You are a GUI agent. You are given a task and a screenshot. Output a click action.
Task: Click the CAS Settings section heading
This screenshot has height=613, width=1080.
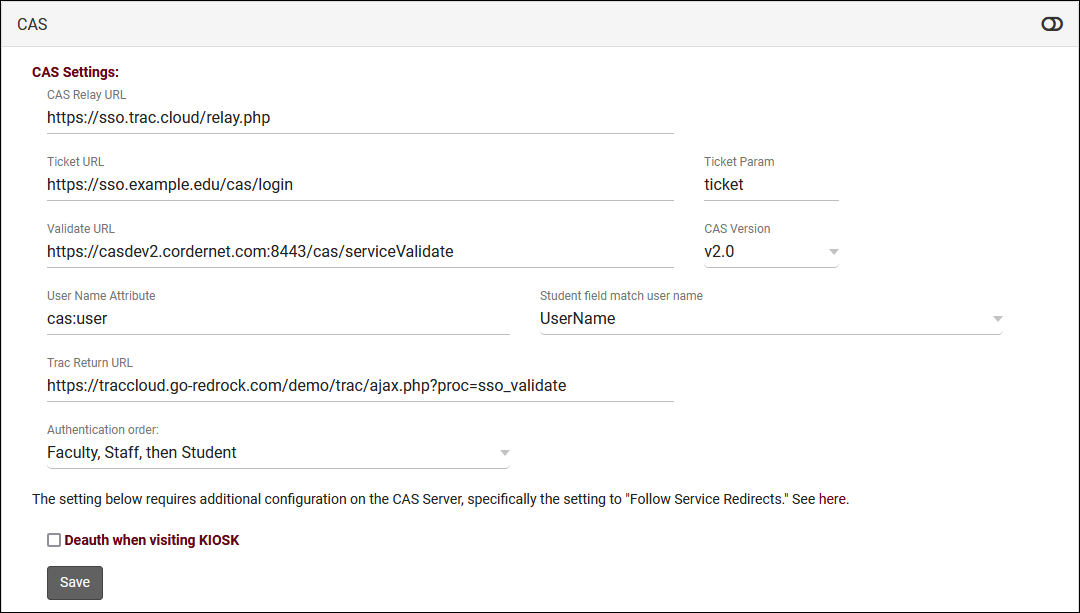click(75, 72)
